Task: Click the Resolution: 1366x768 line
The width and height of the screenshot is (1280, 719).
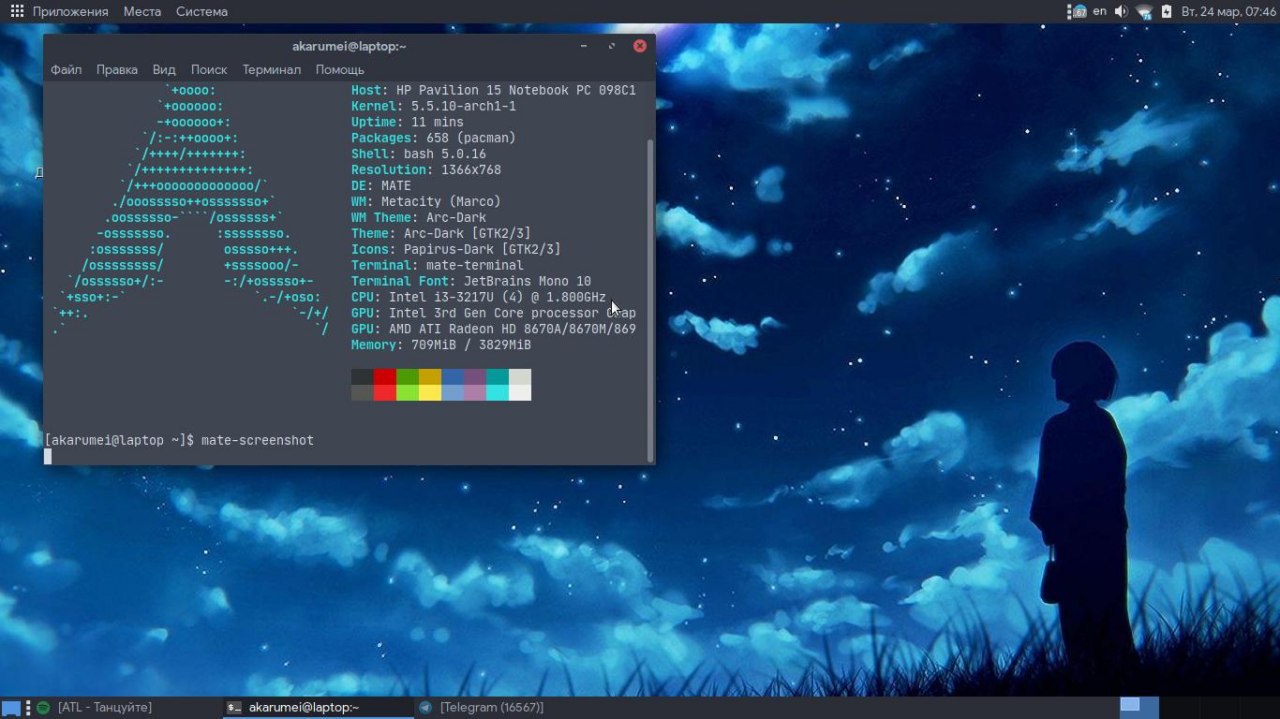Action: 426,170
